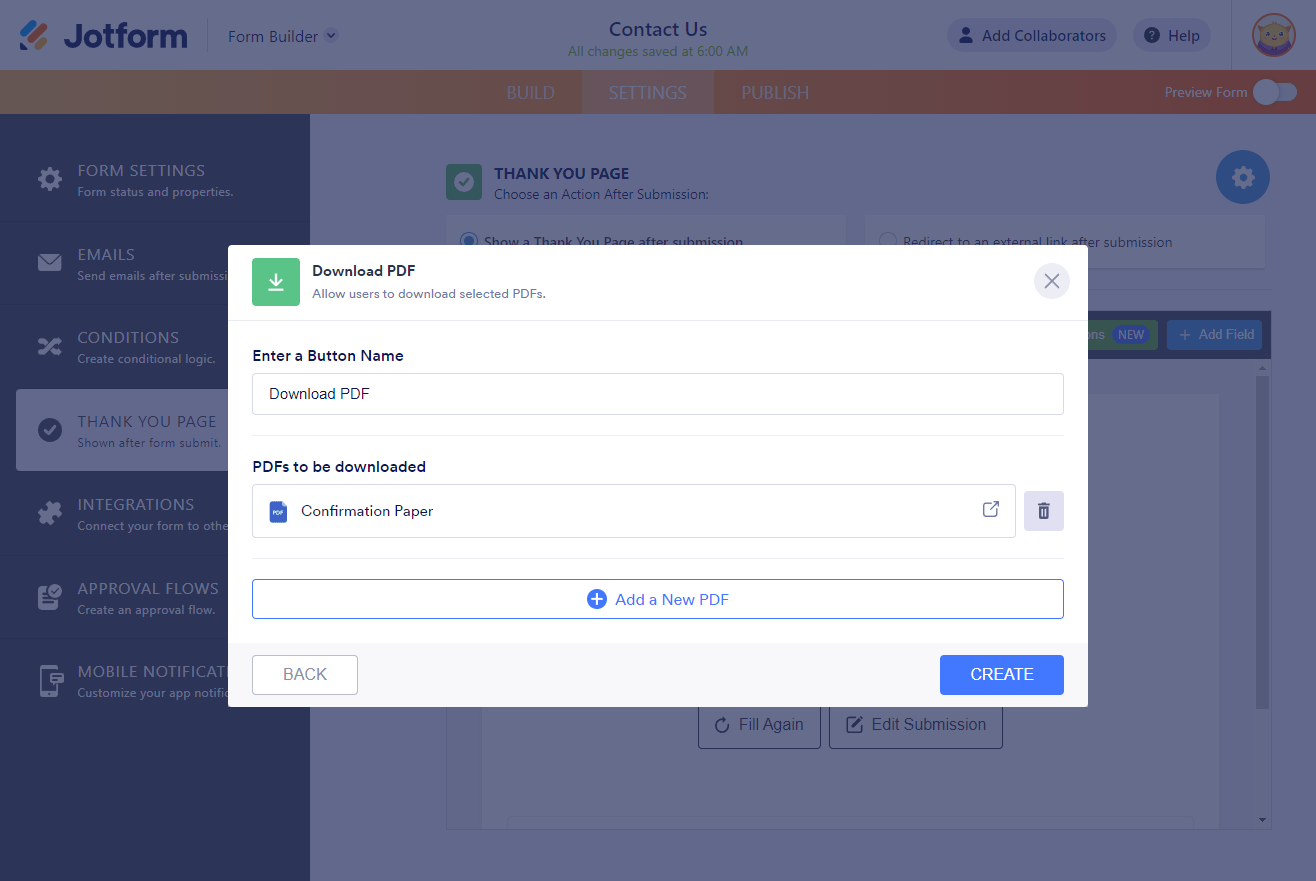
Task: Click the CREATE button
Action: pyautogui.click(x=1001, y=674)
